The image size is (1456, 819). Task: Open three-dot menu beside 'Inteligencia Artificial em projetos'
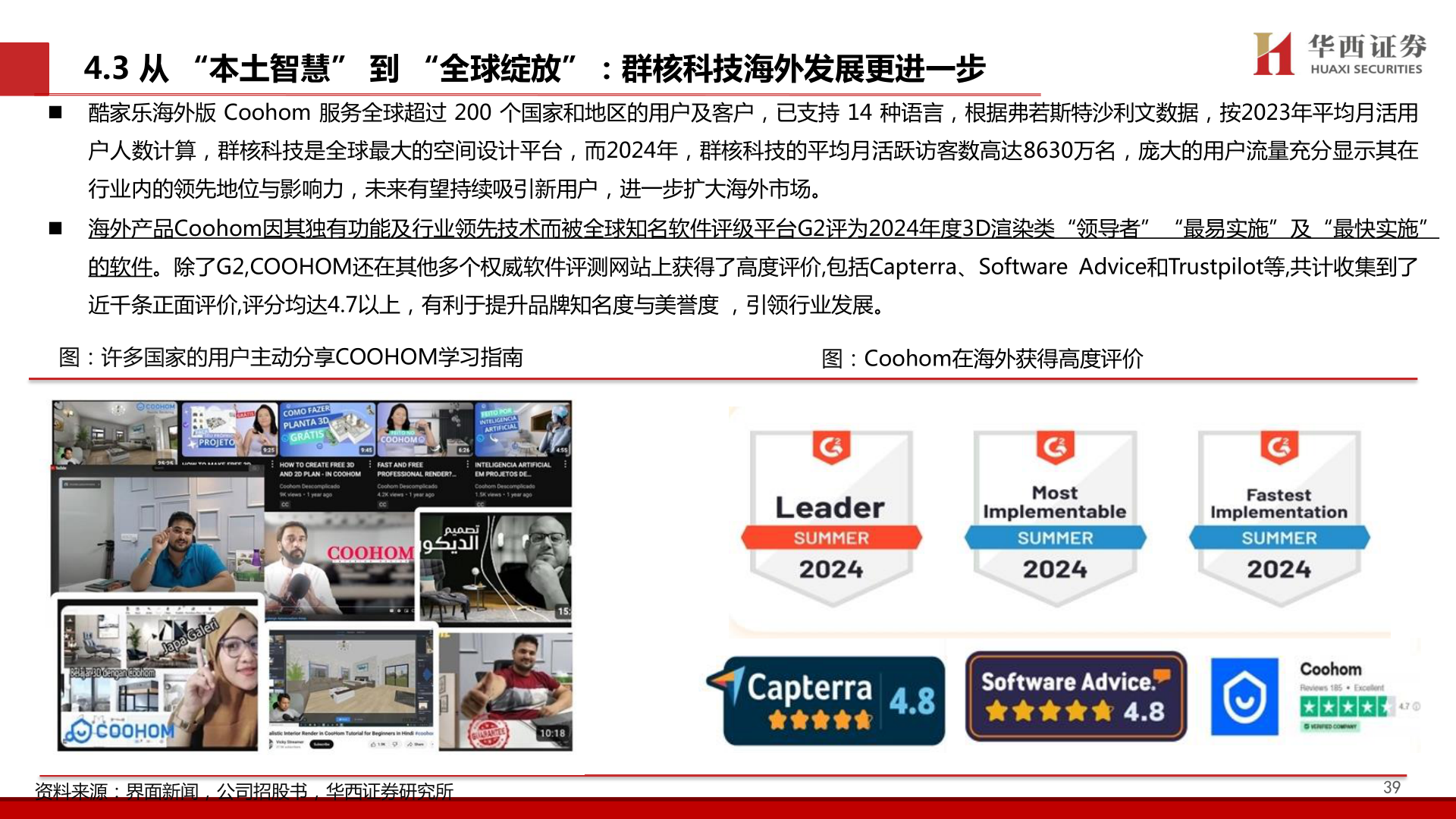coord(565,464)
